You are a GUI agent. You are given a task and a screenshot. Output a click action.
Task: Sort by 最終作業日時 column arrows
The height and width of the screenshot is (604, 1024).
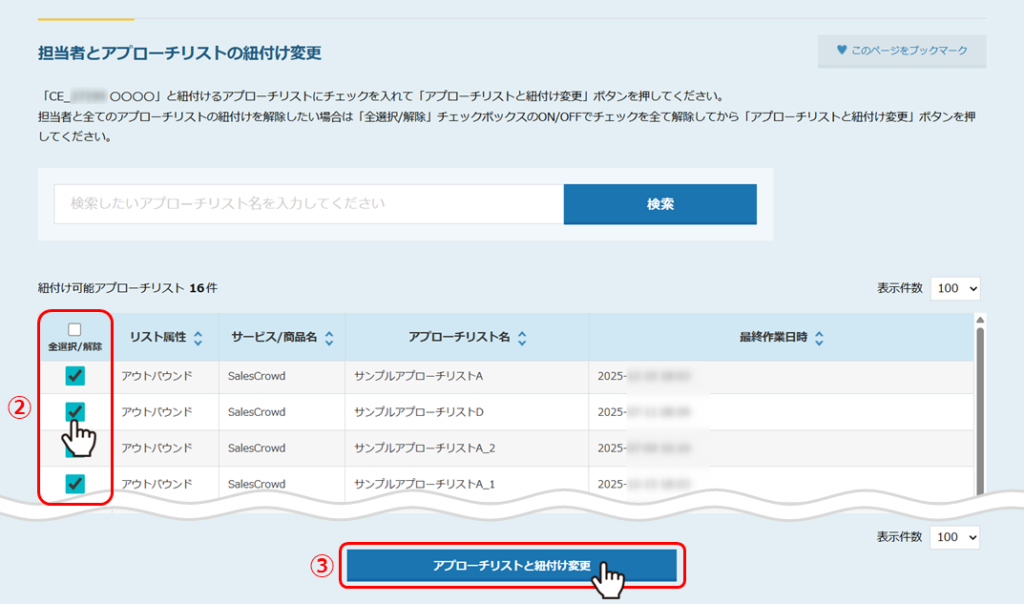click(819, 338)
